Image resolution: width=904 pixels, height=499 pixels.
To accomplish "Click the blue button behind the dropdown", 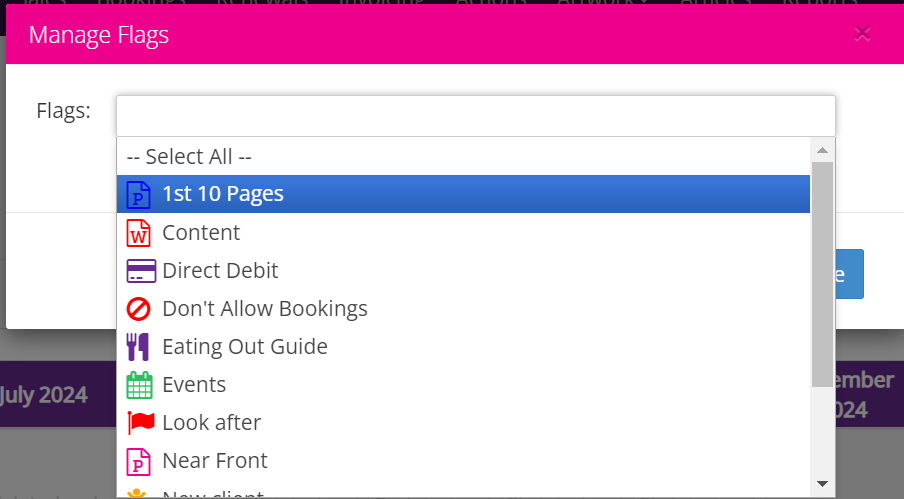I will (849, 274).
